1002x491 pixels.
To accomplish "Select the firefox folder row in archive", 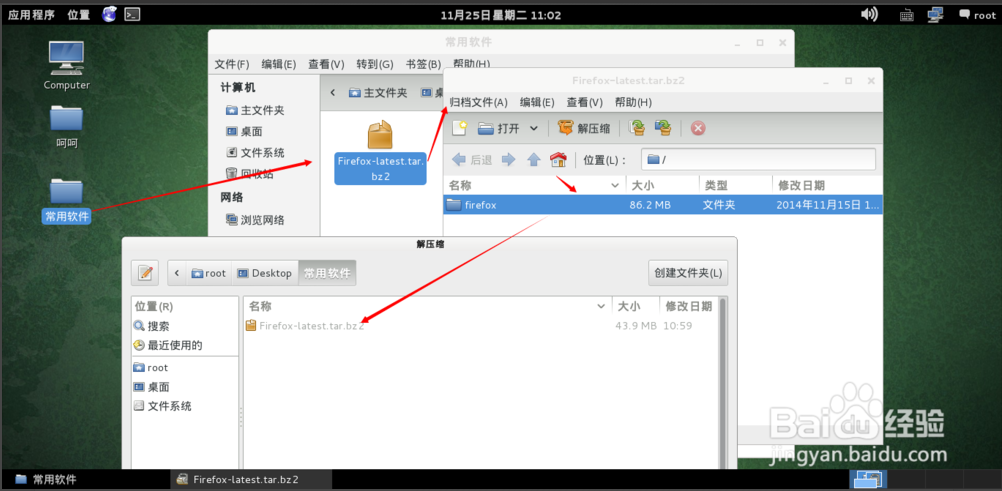I will 663,205.
